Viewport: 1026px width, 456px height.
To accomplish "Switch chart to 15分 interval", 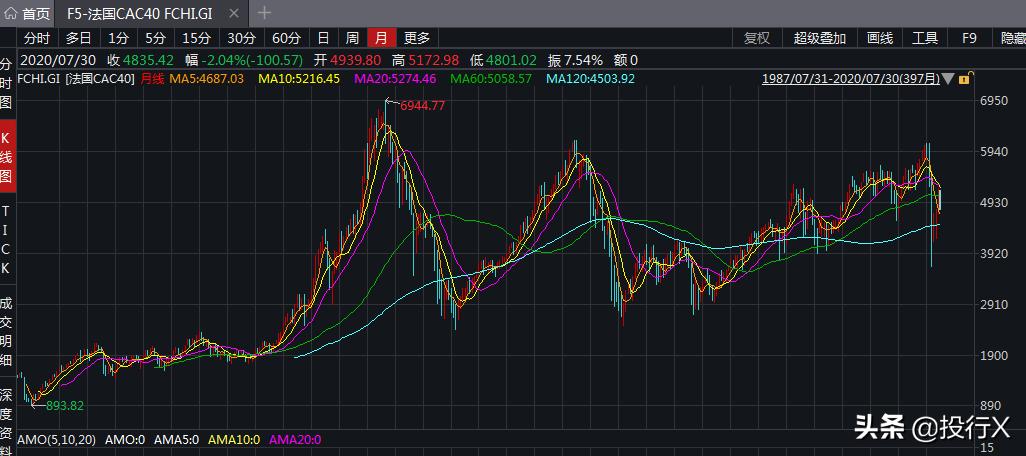I will point(196,38).
